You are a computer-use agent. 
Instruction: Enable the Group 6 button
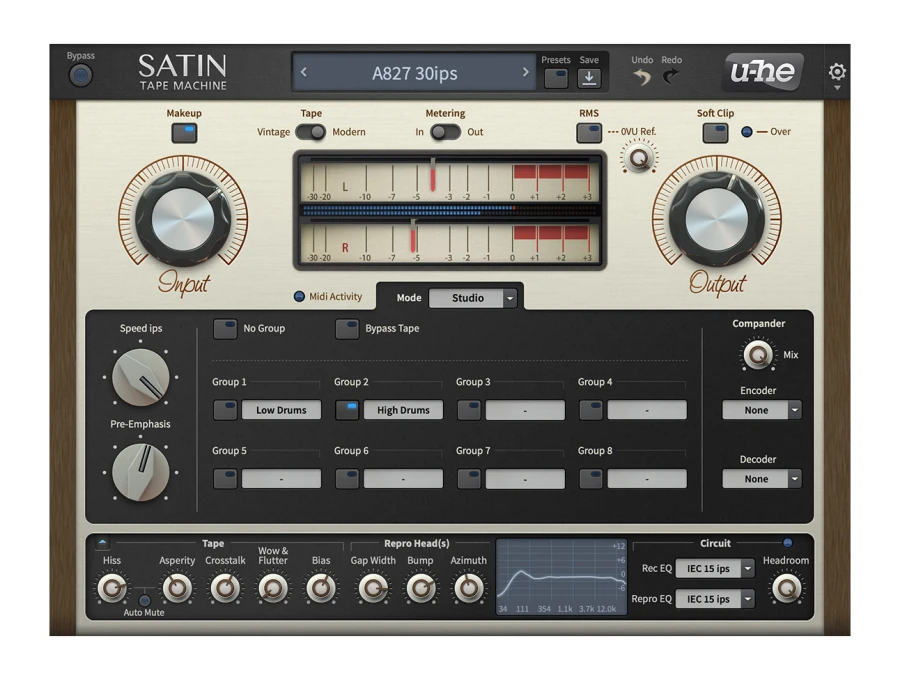coord(347,479)
